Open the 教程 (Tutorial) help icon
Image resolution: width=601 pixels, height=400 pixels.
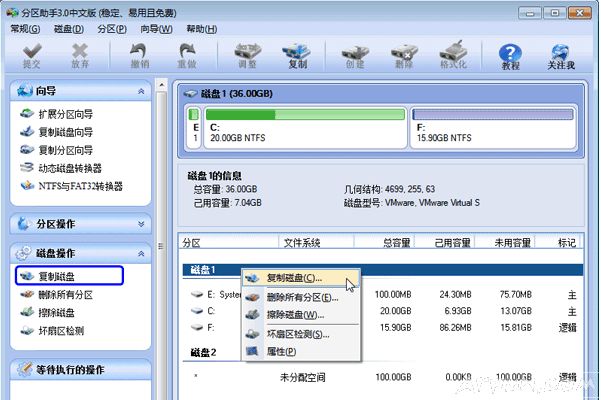tap(510, 55)
